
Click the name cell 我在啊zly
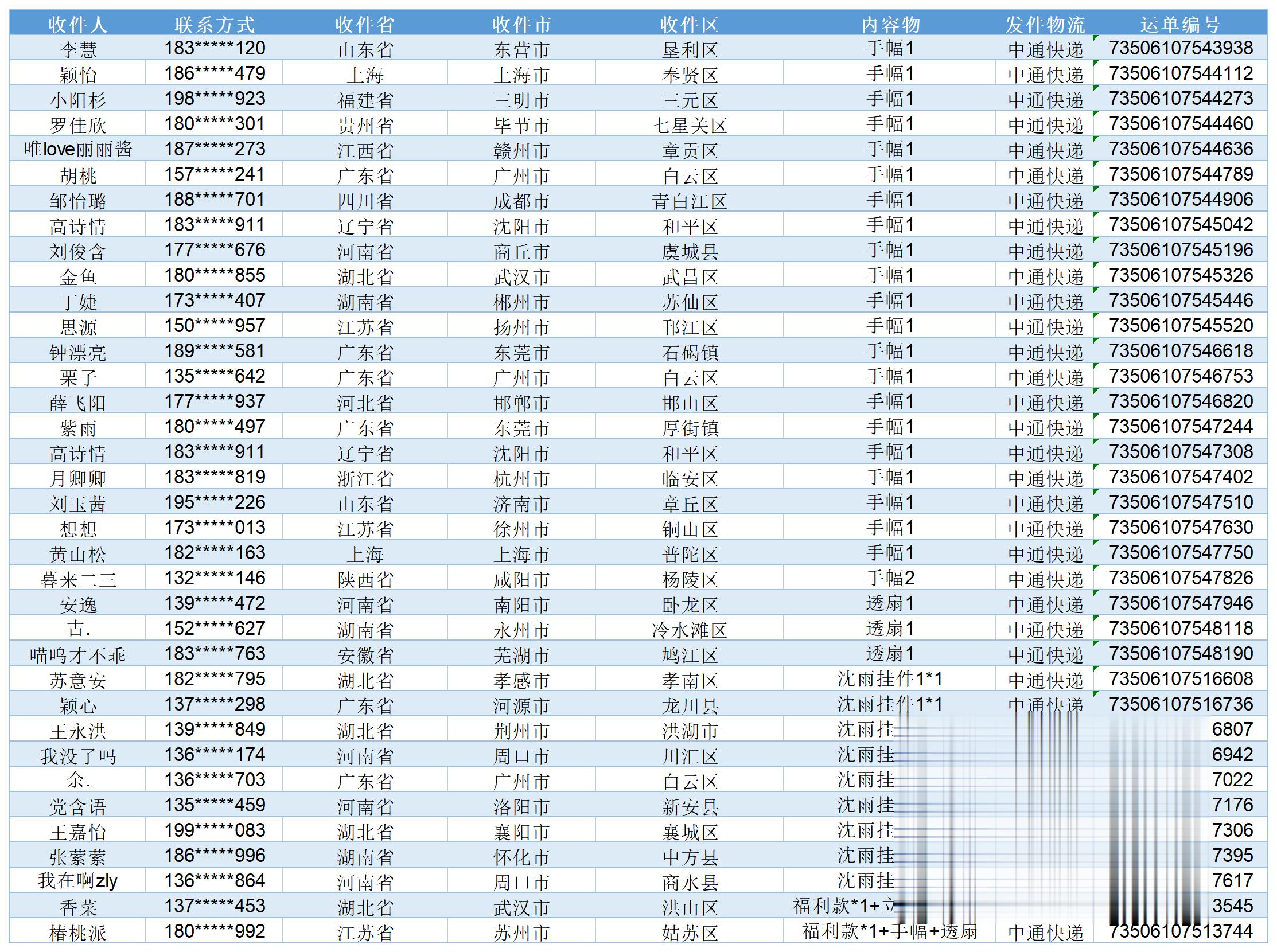click(x=77, y=881)
